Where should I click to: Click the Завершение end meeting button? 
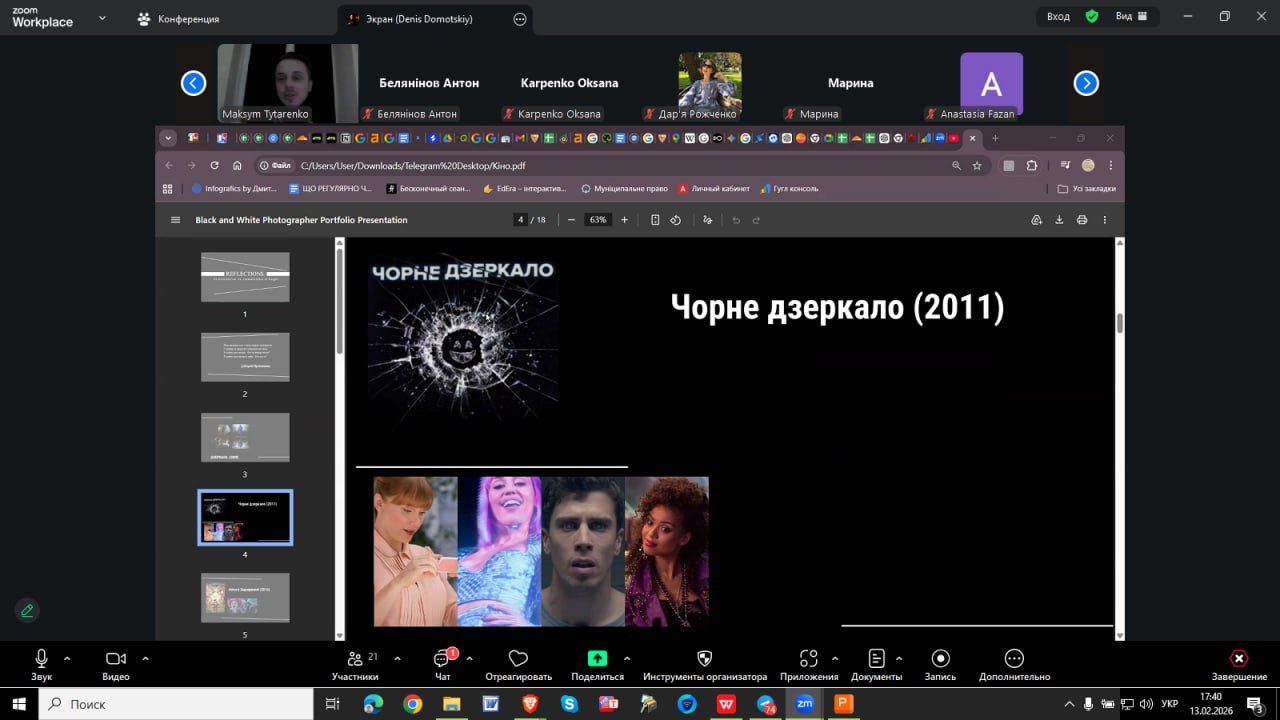(1238, 659)
